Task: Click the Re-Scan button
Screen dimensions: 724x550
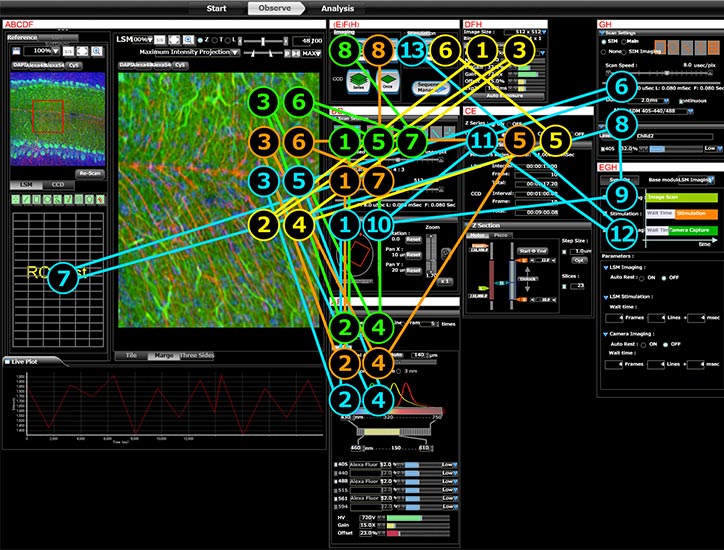Action: tap(90, 173)
